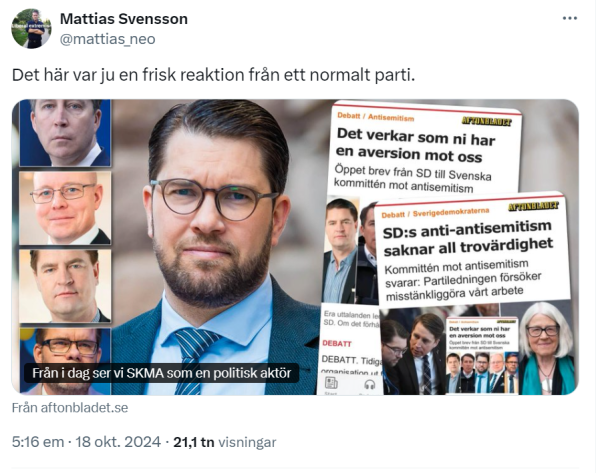This screenshot has height=473, width=600.
Task: Click the 'Från aftonbladet.se' source link
Action: click(70, 408)
